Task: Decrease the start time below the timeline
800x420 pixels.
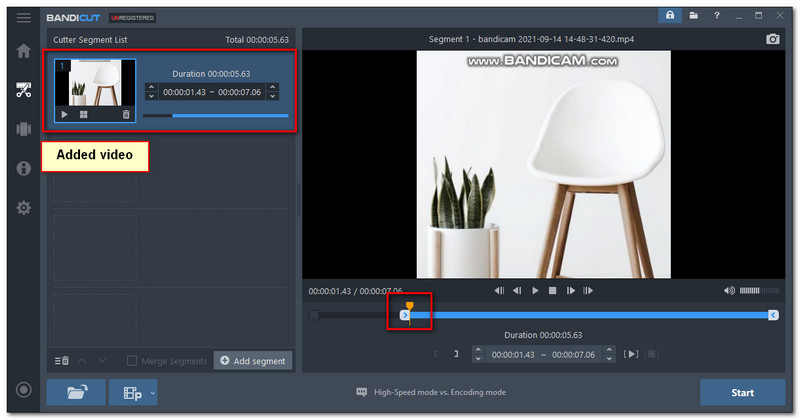Action: click(477, 358)
